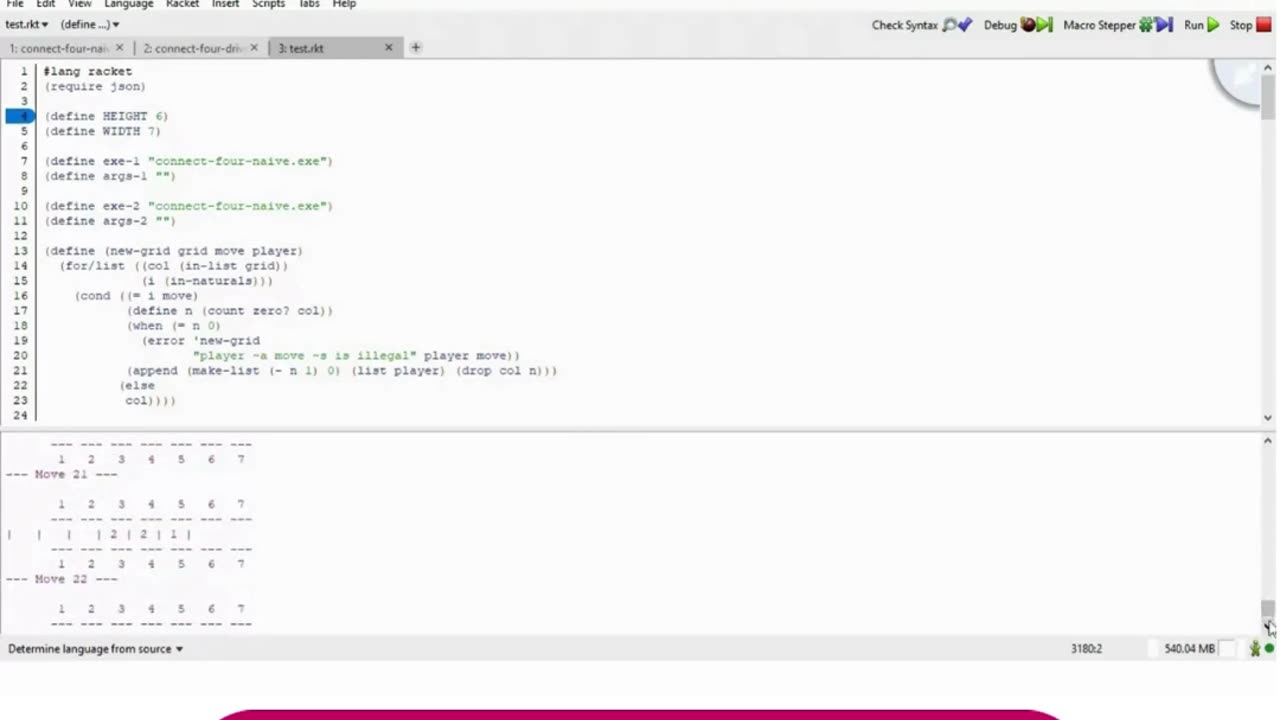Screen dimensions: 1280x720
Task: Click the highlighted line number 4 in gutter
Action: [20, 116]
